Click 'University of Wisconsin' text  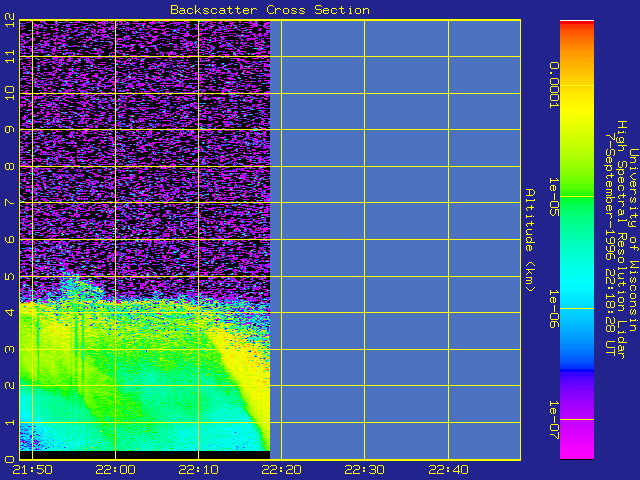(x=633, y=240)
